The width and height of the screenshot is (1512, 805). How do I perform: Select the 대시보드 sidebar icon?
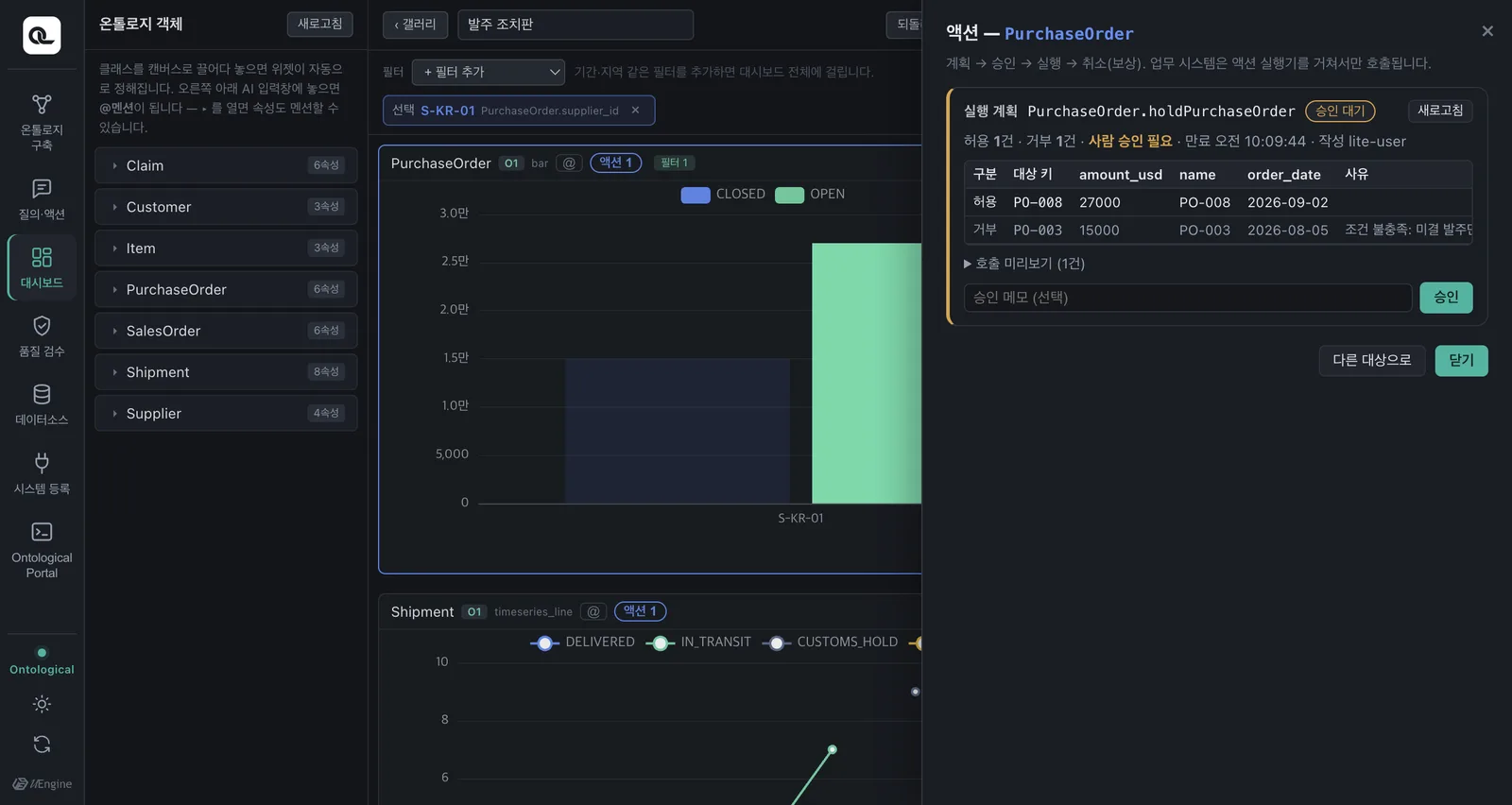pyautogui.click(x=42, y=267)
